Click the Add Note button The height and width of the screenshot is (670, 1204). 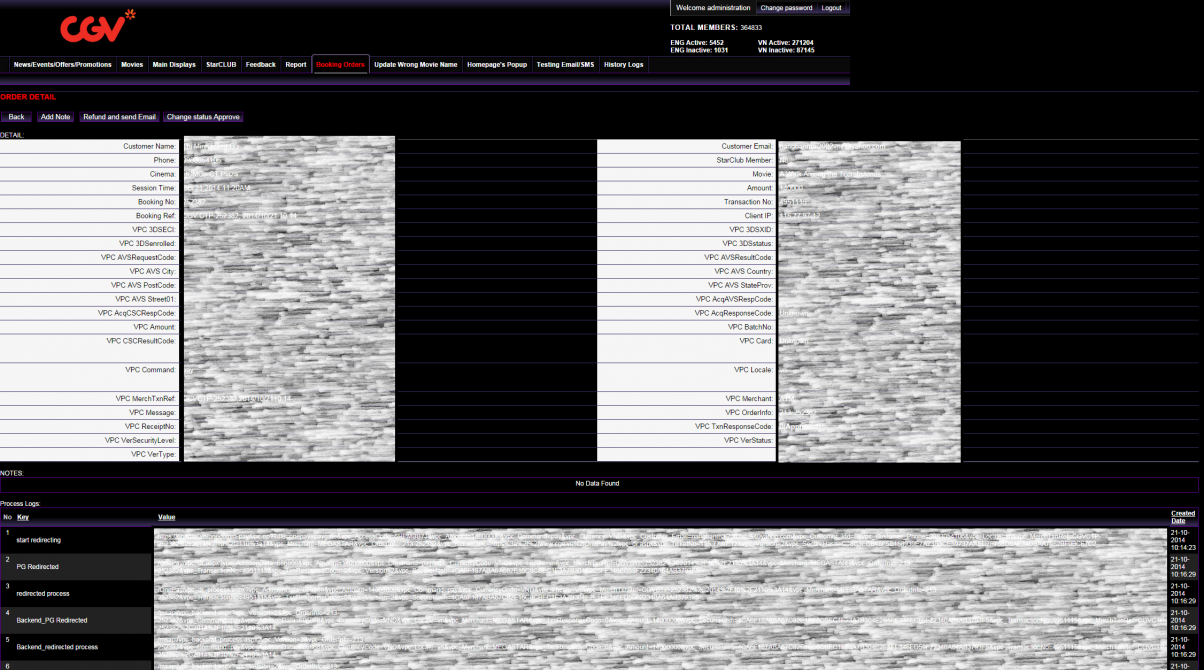point(55,117)
